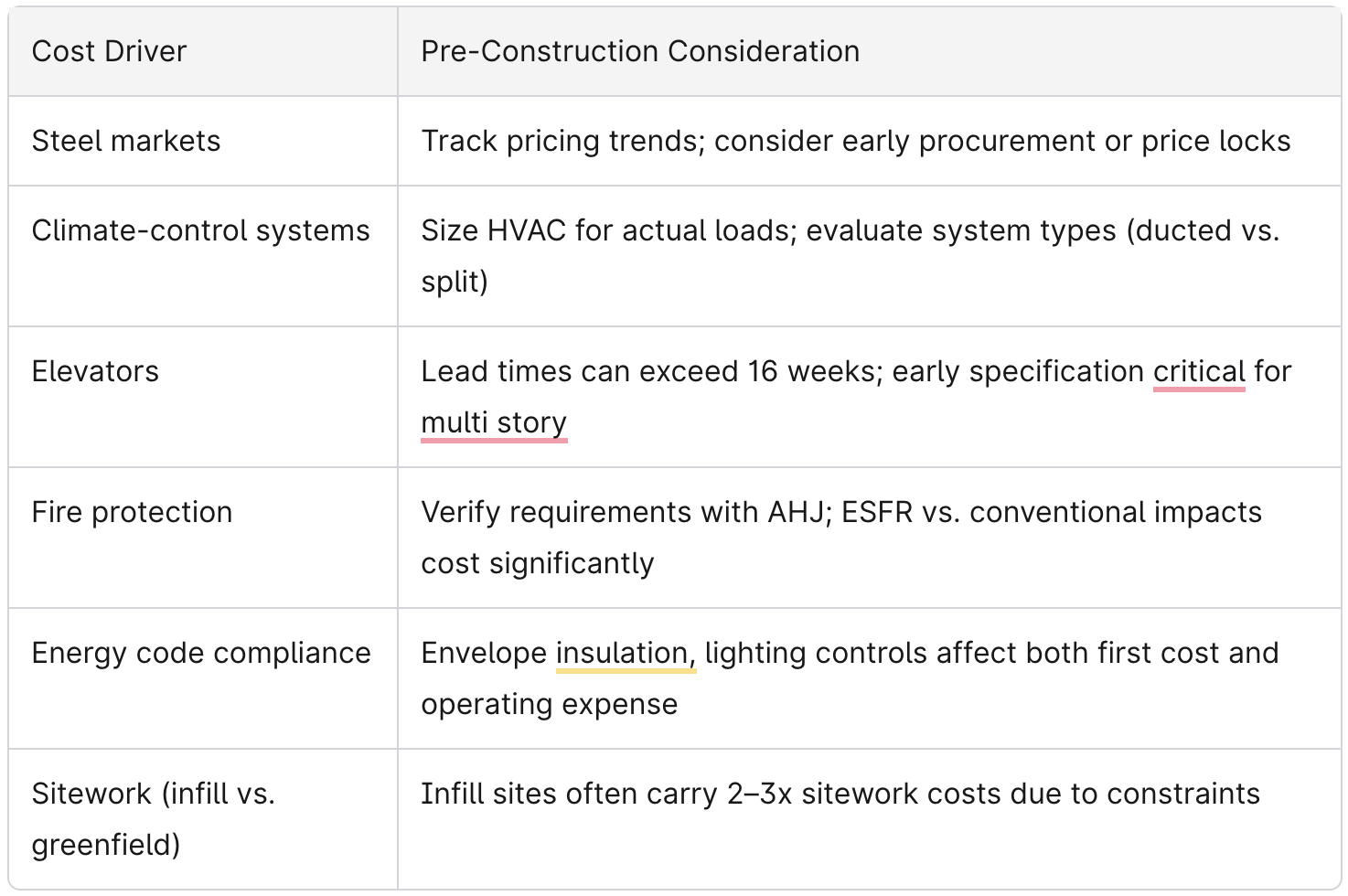Select the 'Sitework (infill vs. greenfield)' cell
The height and width of the screenshot is (896, 1348).
(153, 795)
